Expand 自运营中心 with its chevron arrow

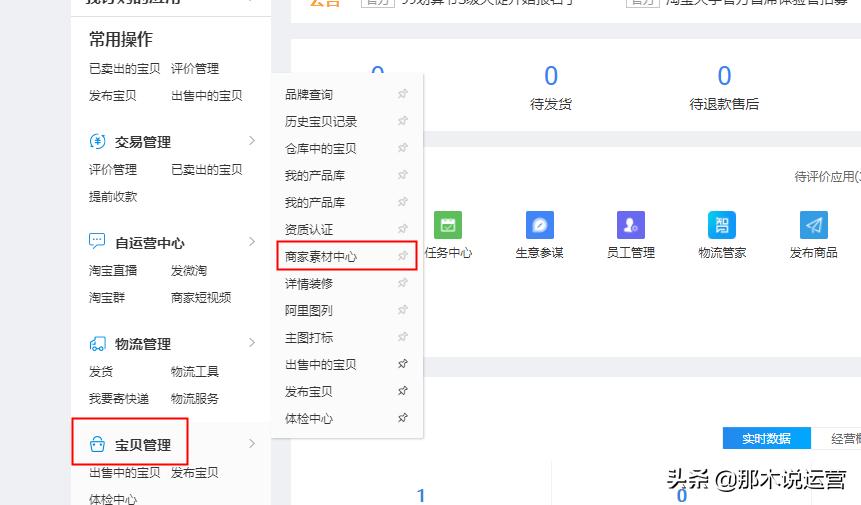(252, 242)
